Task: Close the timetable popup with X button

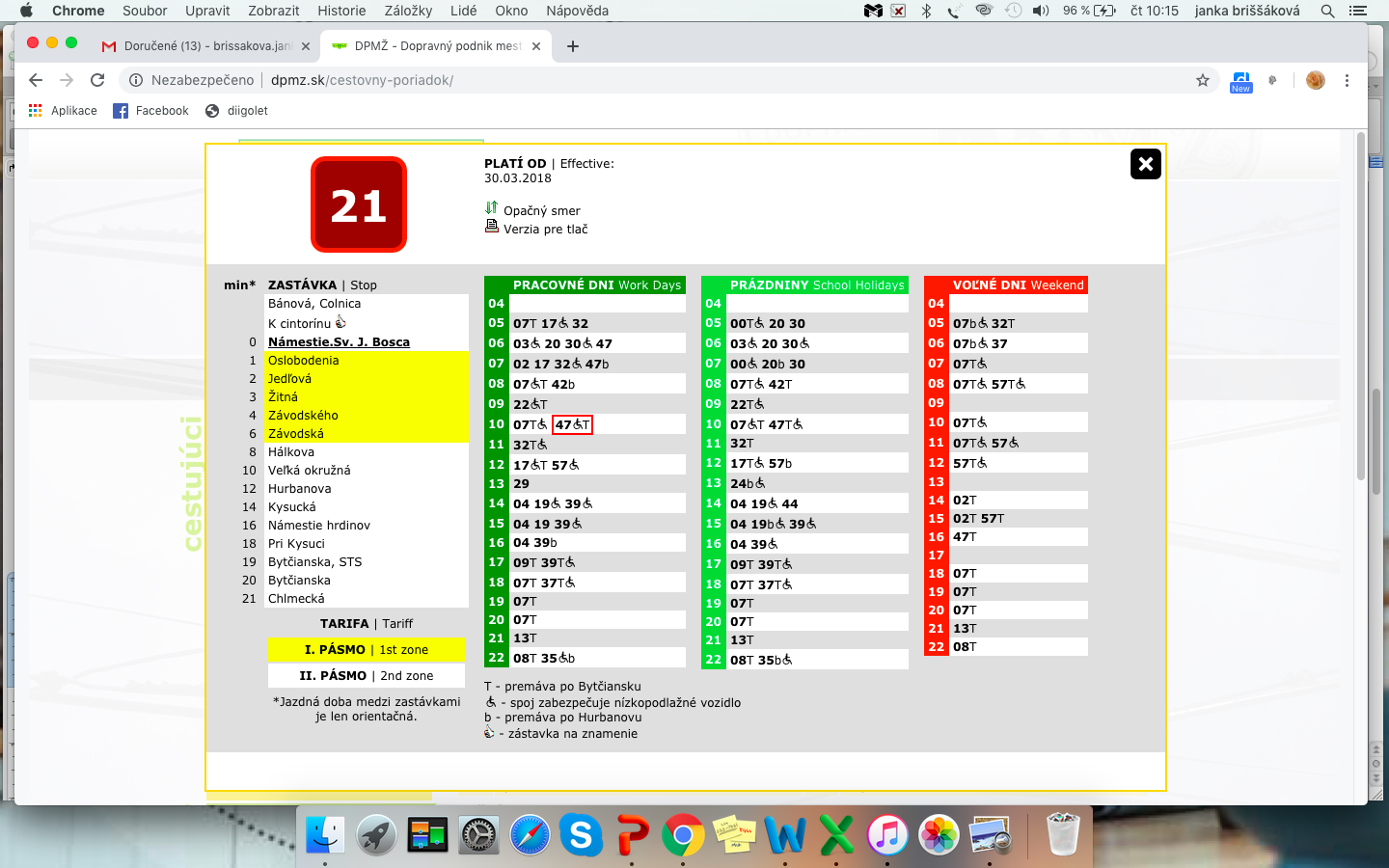Action: (1145, 164)
